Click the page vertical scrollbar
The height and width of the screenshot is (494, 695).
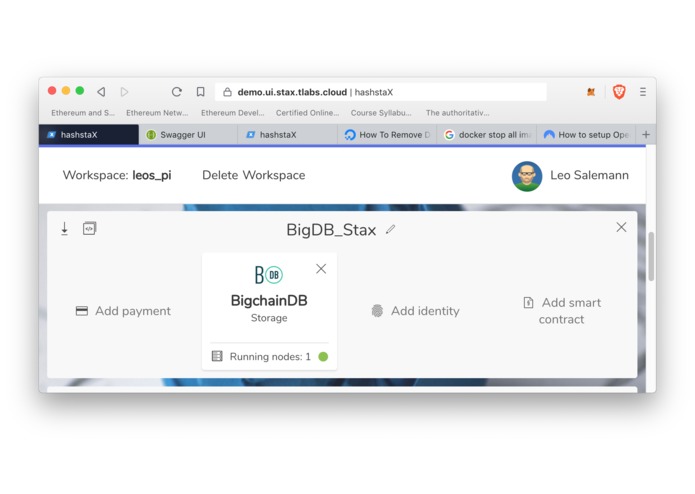(651, 256)
